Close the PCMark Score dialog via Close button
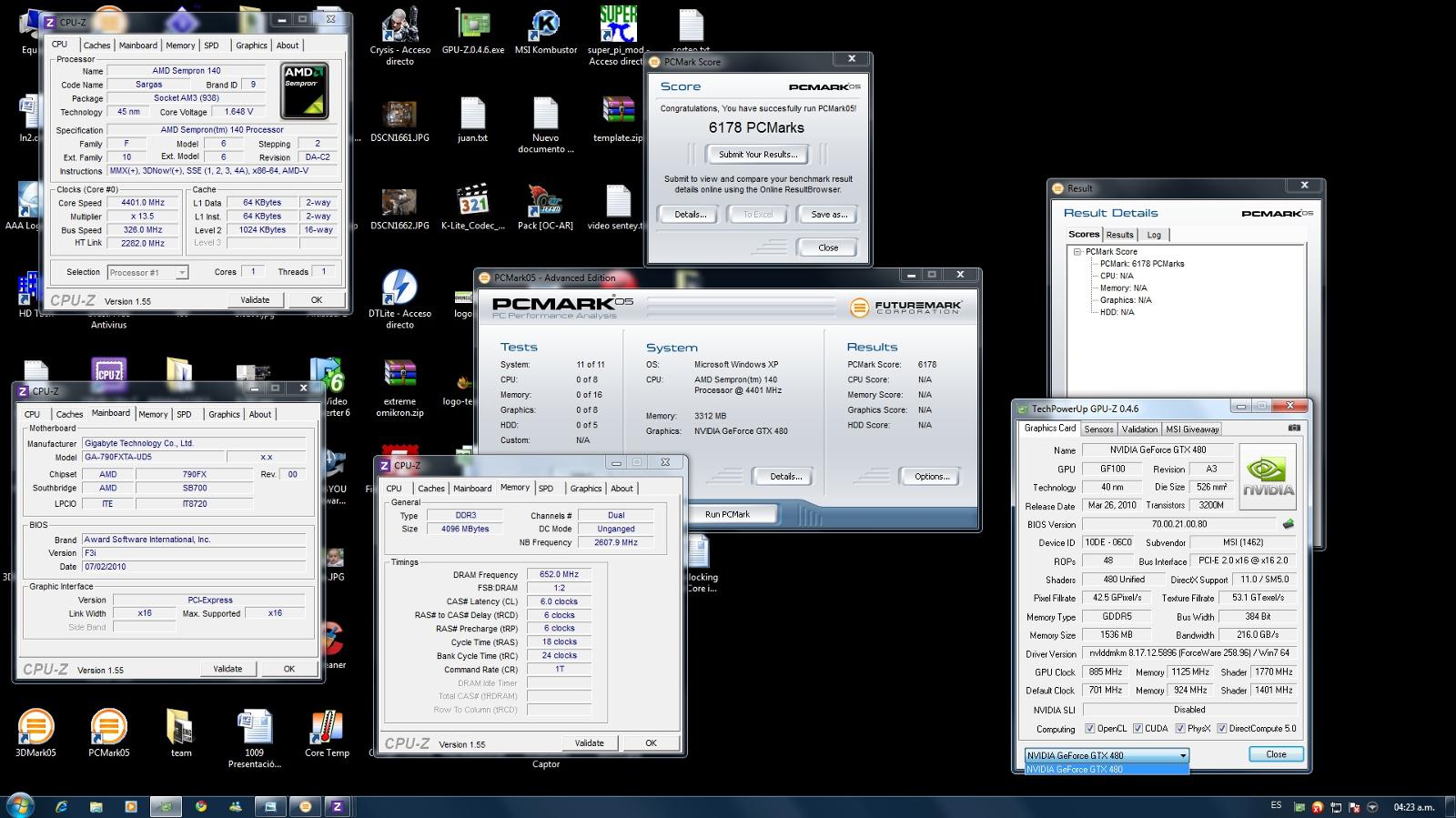Image resolution: width=1456 pixels, height=818 pixels. (828, 247)
